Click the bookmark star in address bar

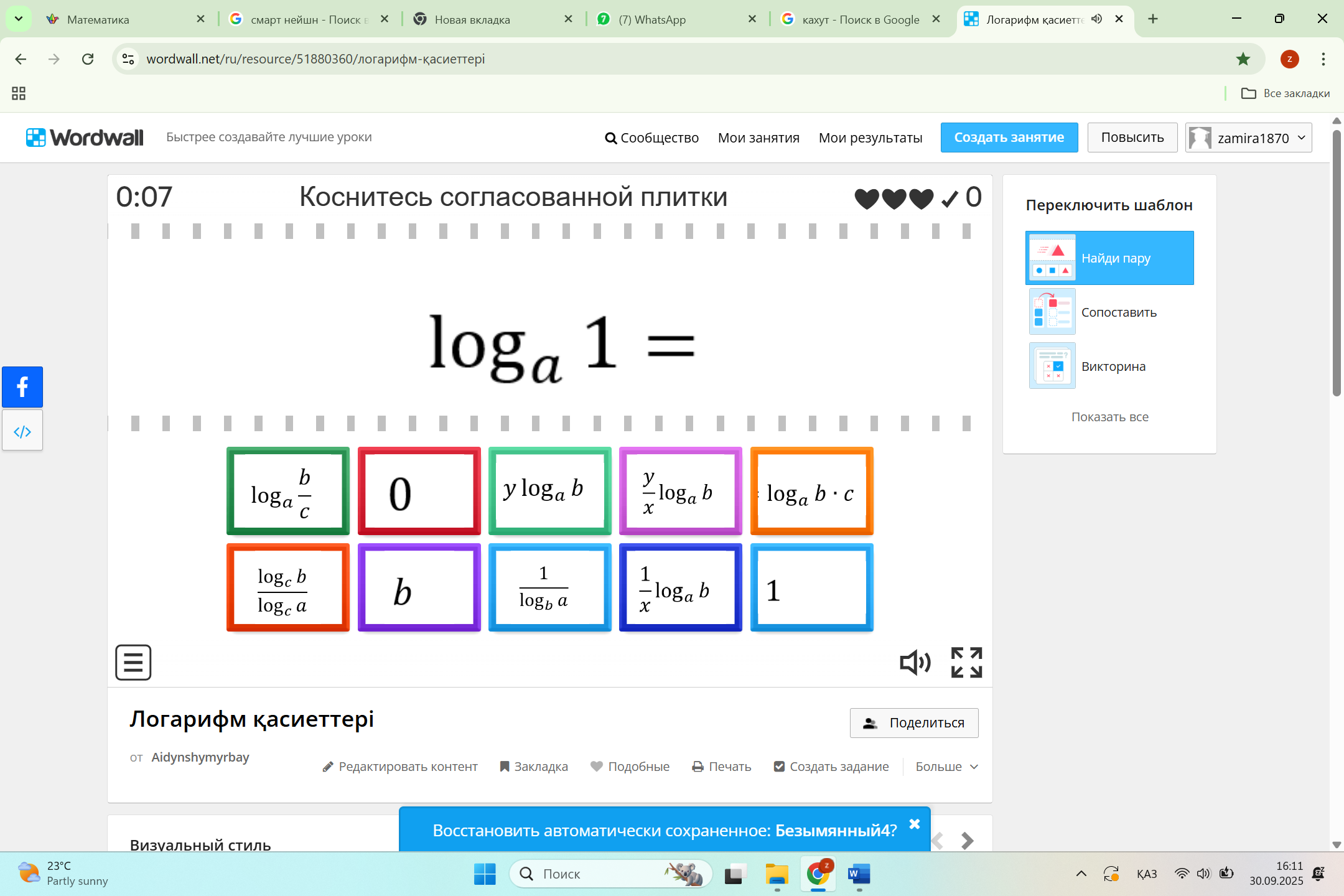(1243, 59)
